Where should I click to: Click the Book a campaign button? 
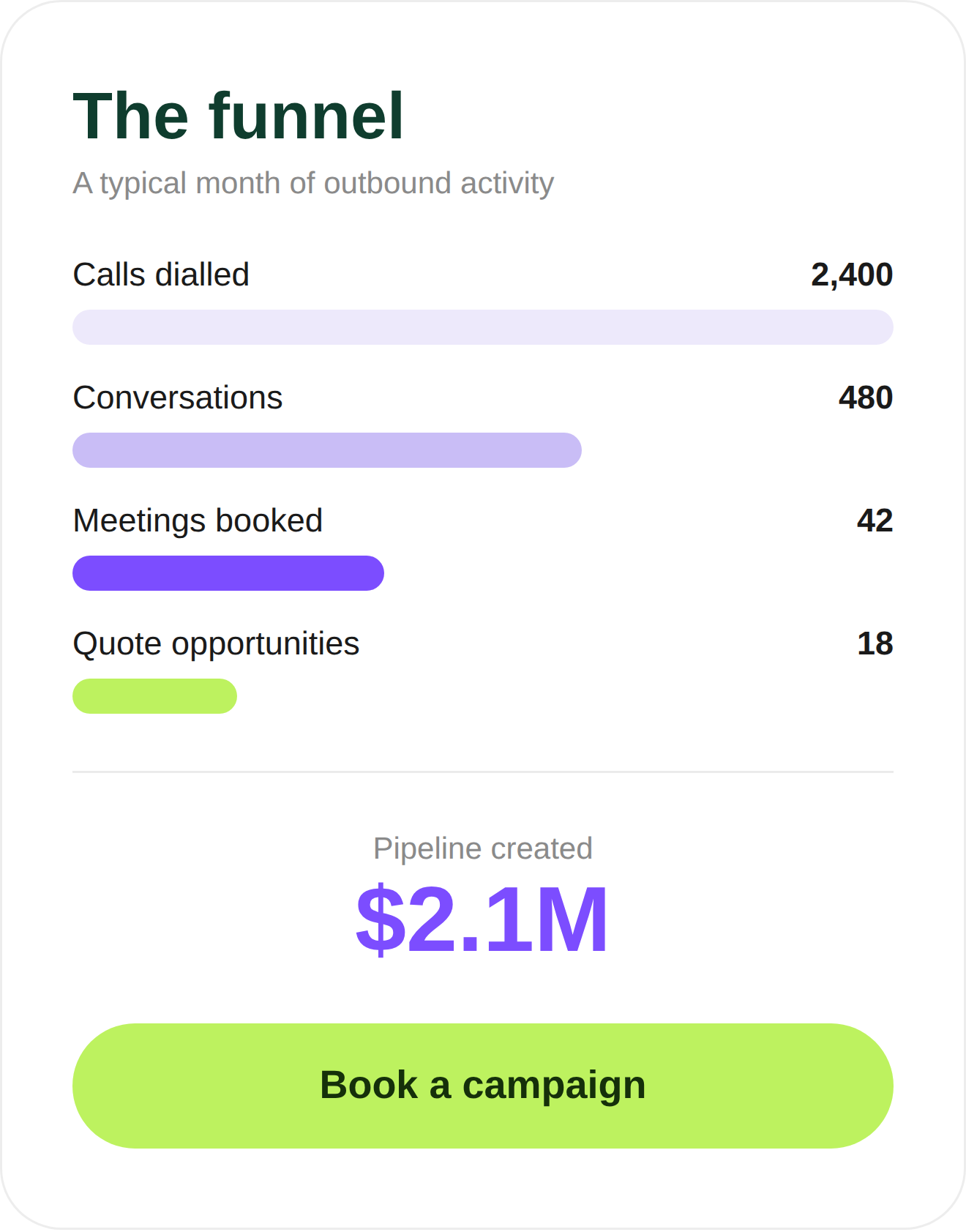click(483, 1086)
